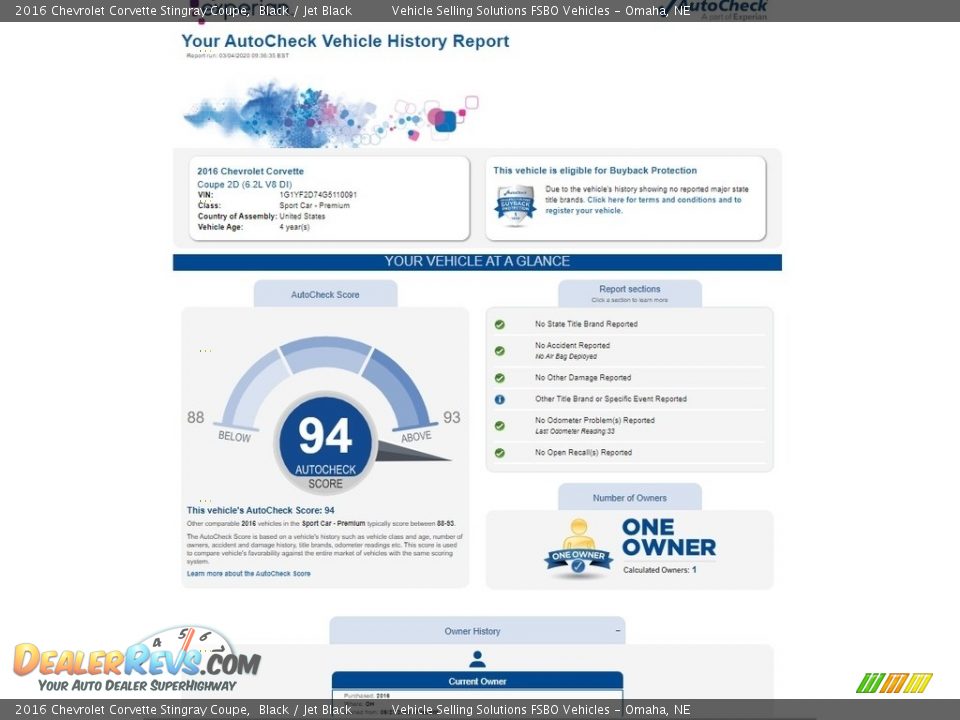Click the eligible for Buyback Protection heading
Screen dimensions: 960x720
pos(595,171)
